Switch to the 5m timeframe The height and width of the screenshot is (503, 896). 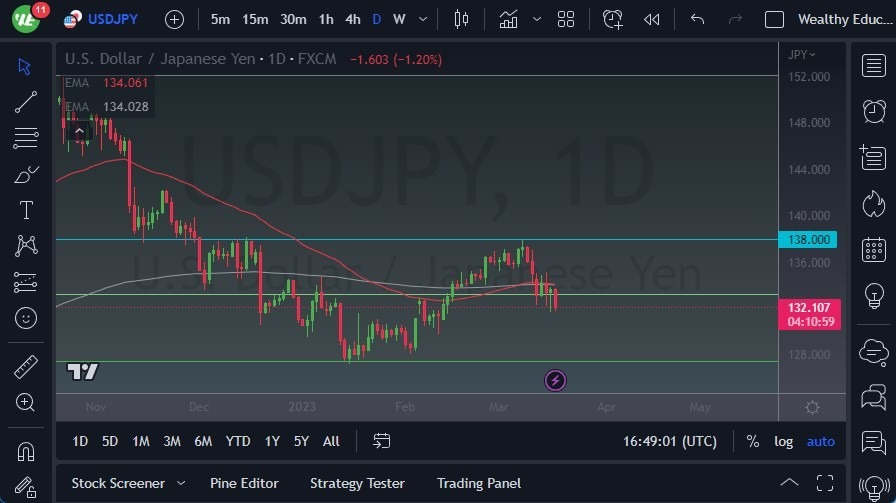pos(220,19)
